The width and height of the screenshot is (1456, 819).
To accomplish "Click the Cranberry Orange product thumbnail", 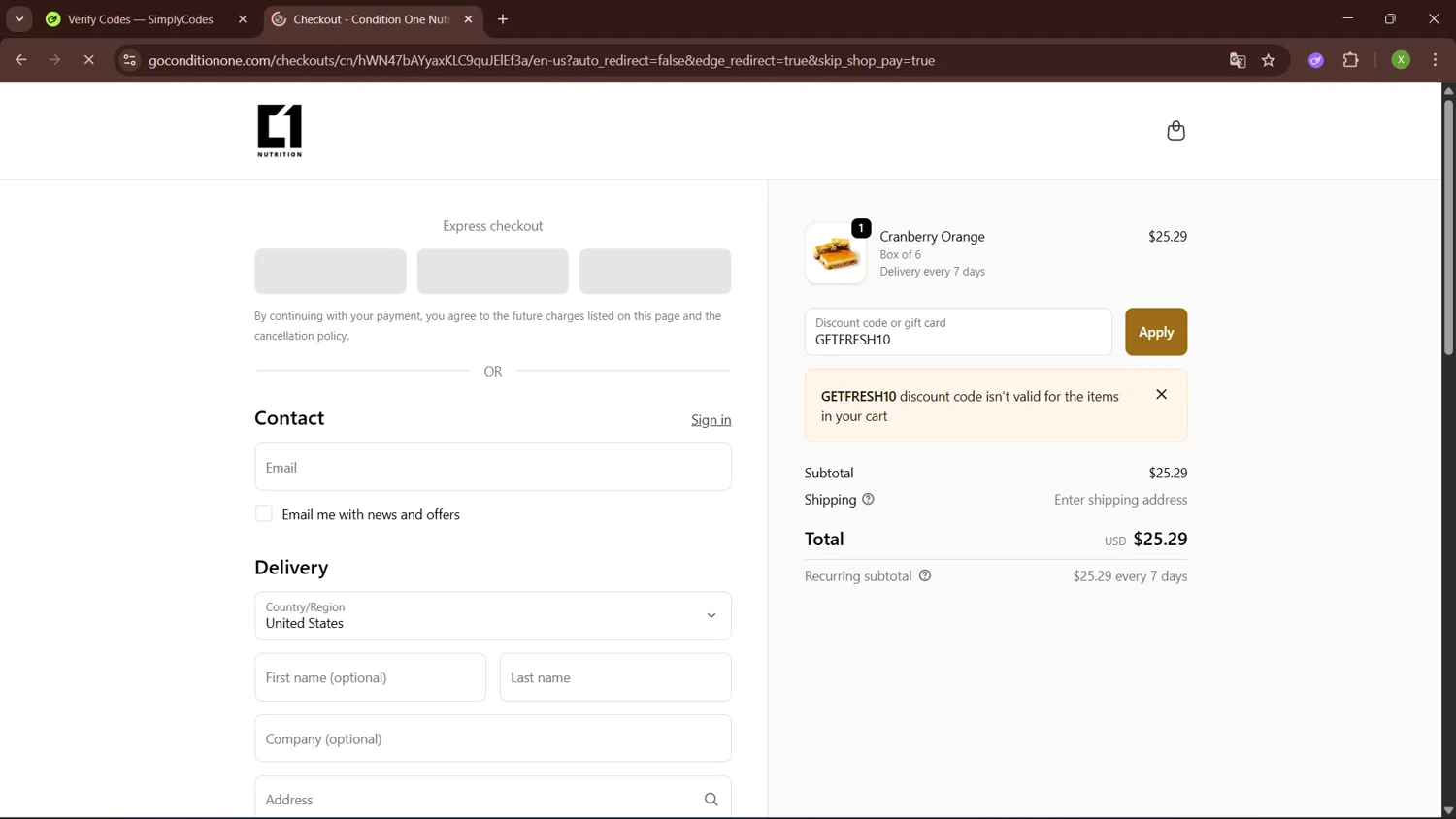I will [836, 254].
